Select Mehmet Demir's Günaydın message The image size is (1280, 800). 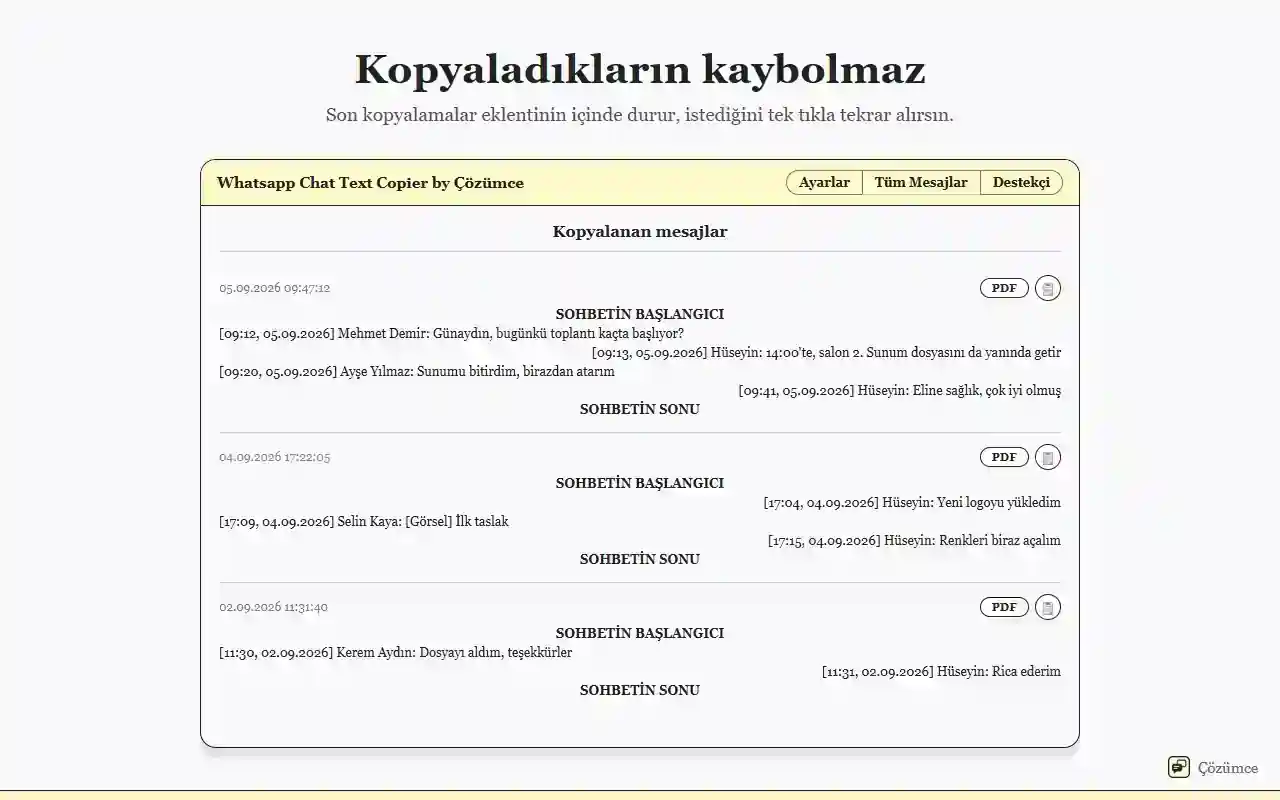452,333
